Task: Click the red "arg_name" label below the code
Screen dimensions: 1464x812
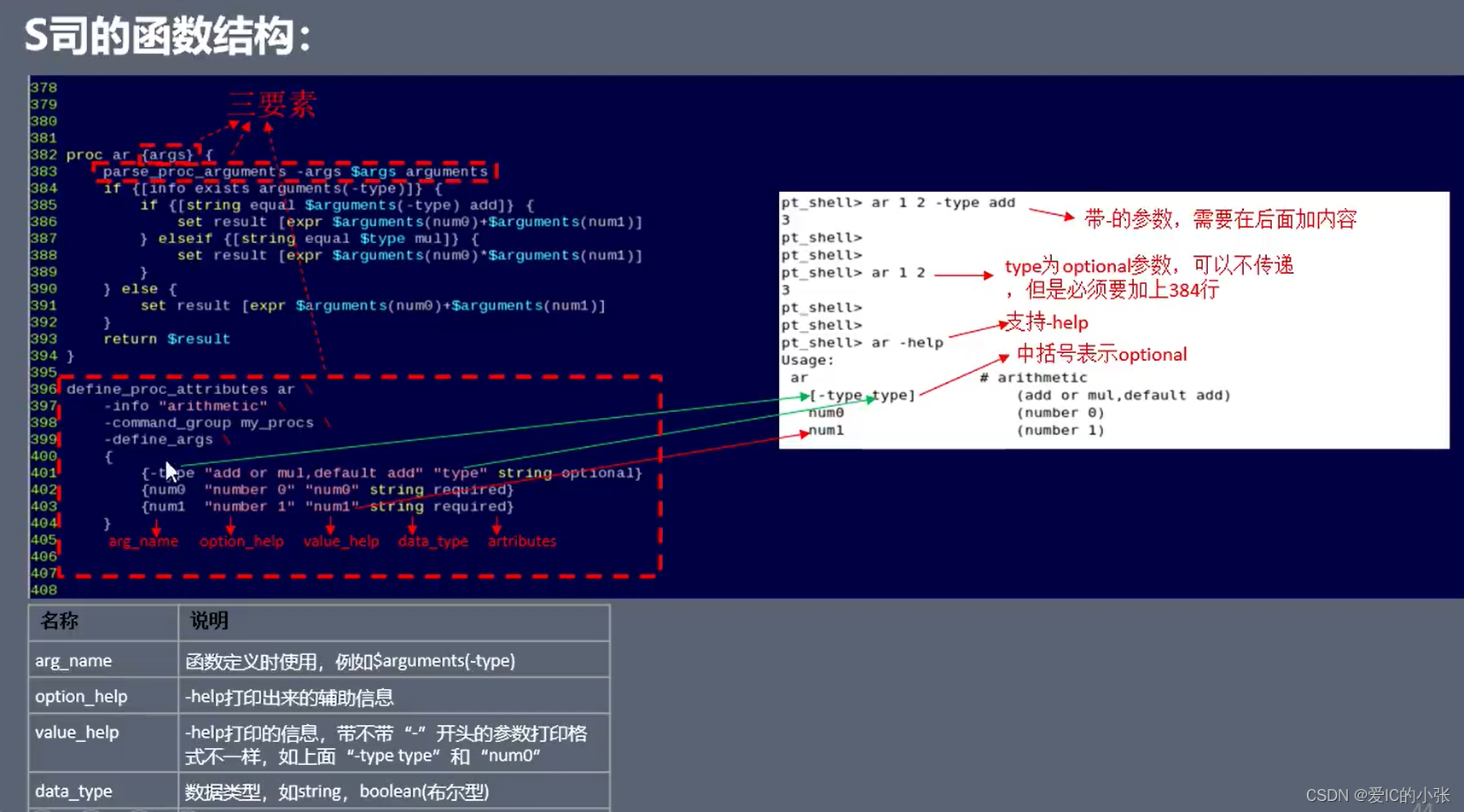Action: click(143, 542)
